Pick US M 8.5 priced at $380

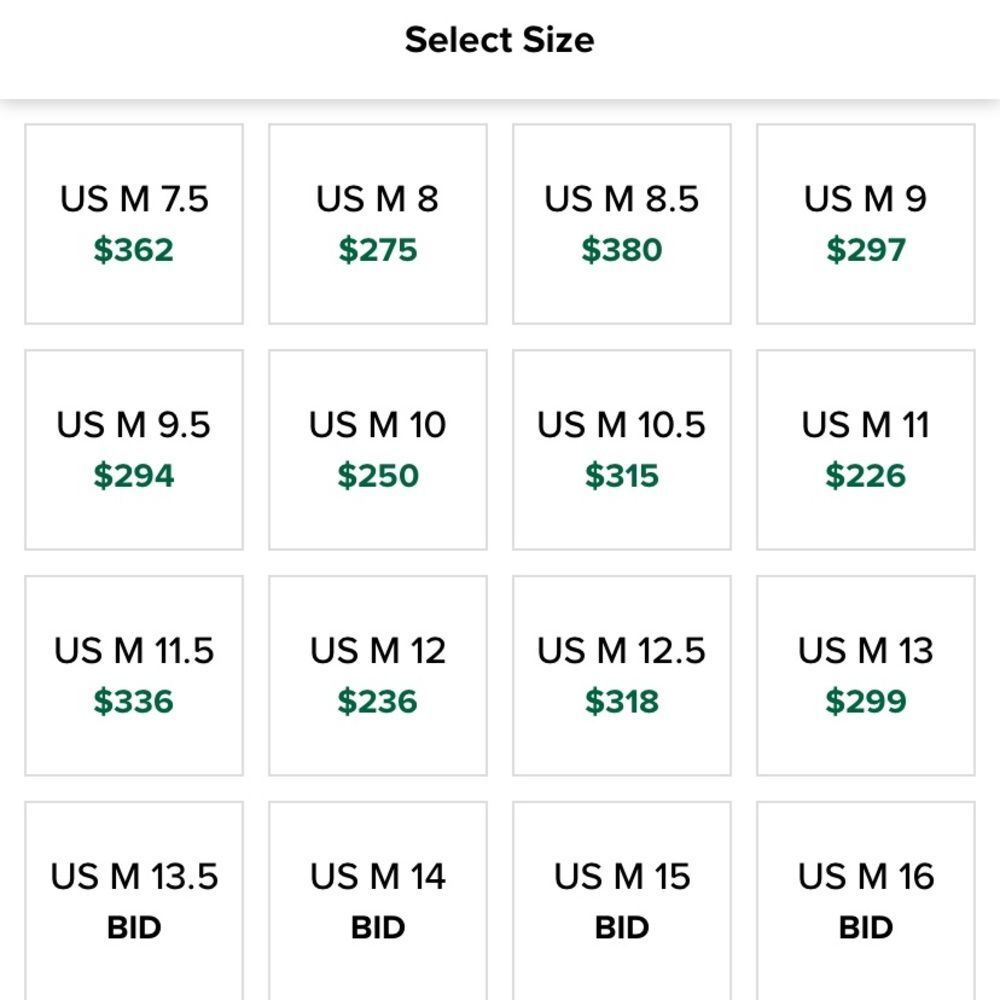[x=622, y=224]
